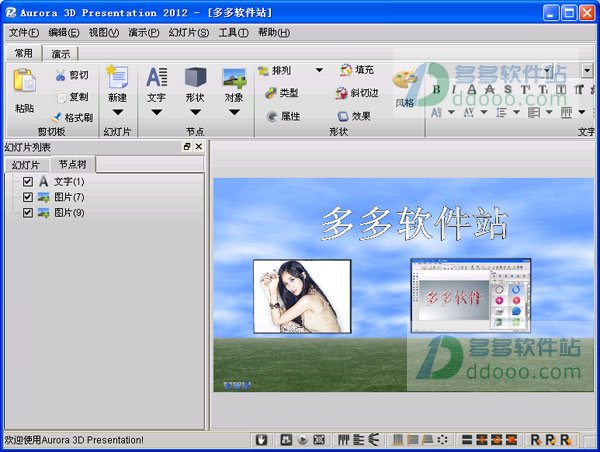The image size is (600, 452).
Task: Open shape Properties (属性)
Action: coord(283,116)
